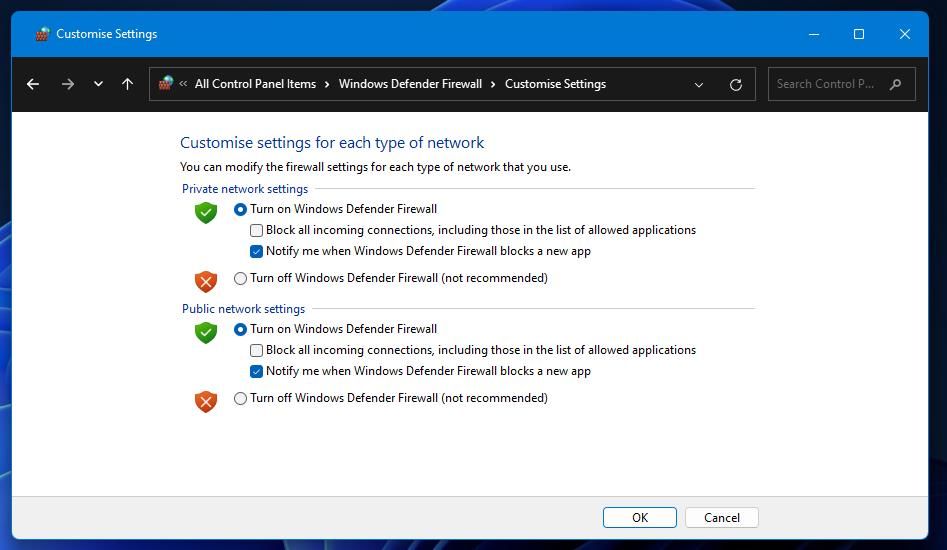Go up one level with up arrow
Image resolution: width=947 pixels, height=550 pixels.
point(127,84)
